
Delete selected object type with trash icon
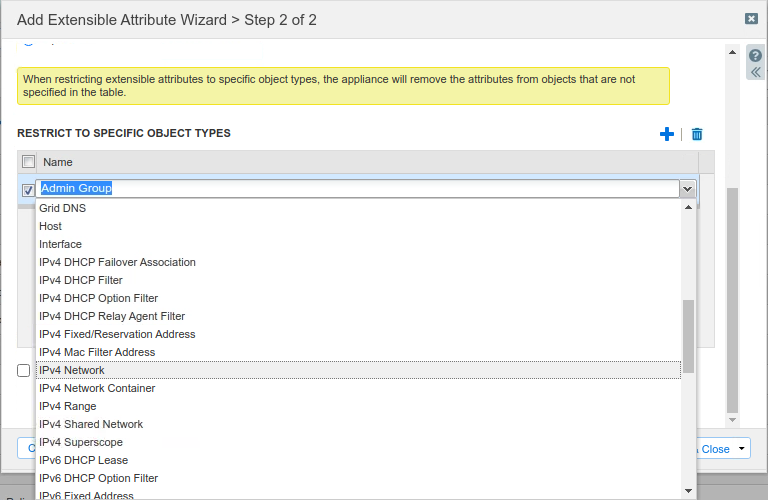tap(697, 134)
